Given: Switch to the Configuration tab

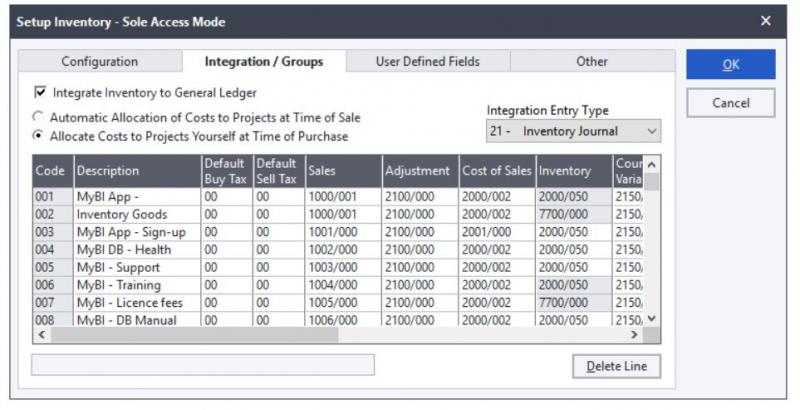Looking at the screenshot, I should [x=100, y=62].
